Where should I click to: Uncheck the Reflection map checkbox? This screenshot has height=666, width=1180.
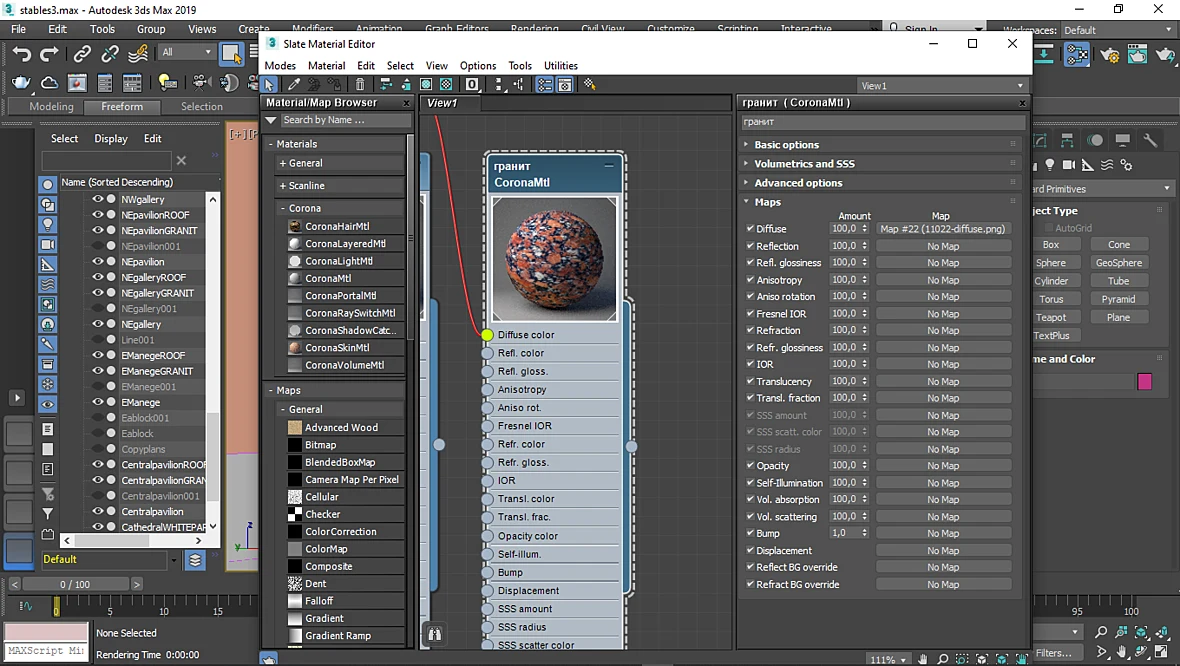point(750,245)
